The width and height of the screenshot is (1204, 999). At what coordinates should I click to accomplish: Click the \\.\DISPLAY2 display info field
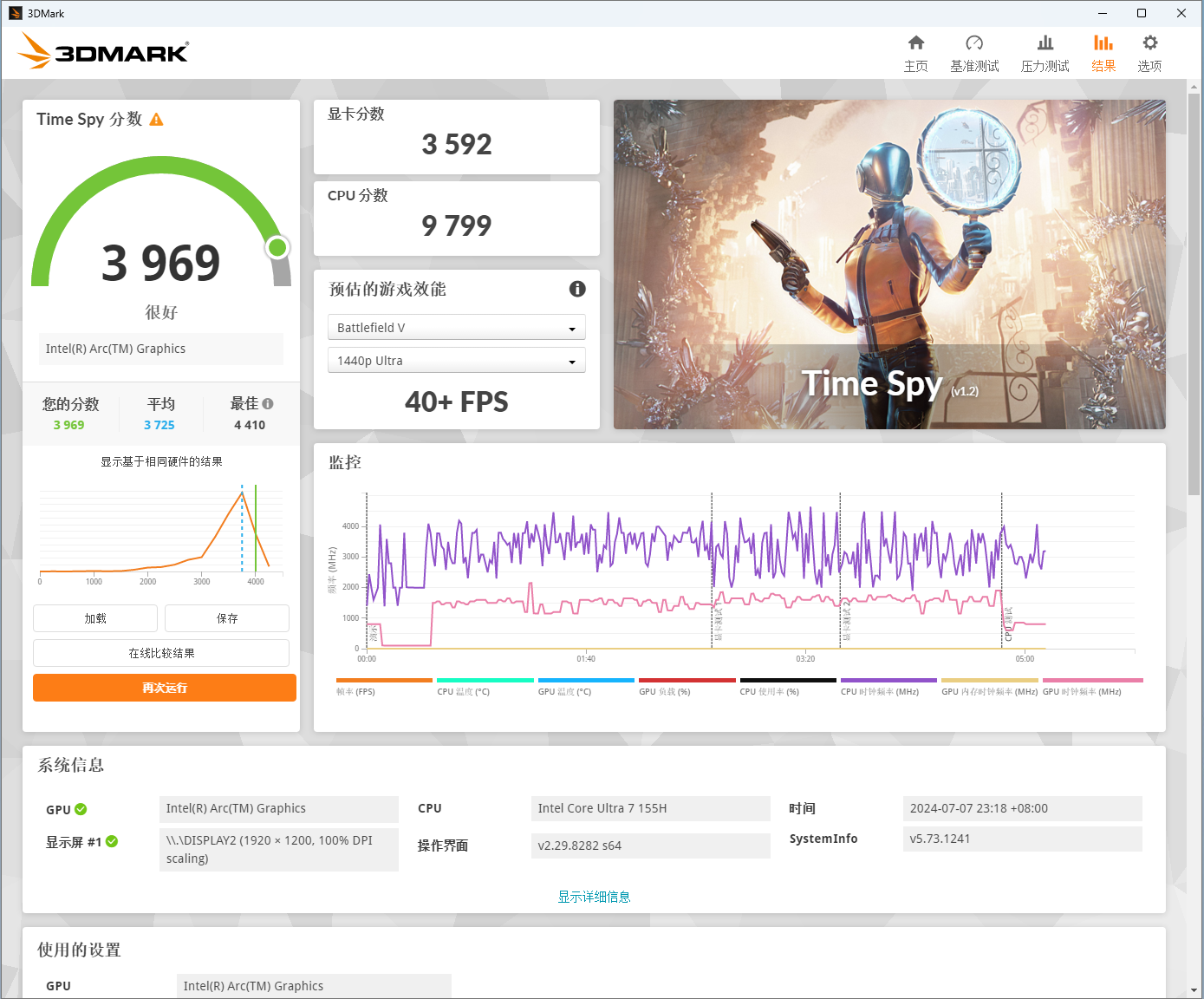click(279, 849)
